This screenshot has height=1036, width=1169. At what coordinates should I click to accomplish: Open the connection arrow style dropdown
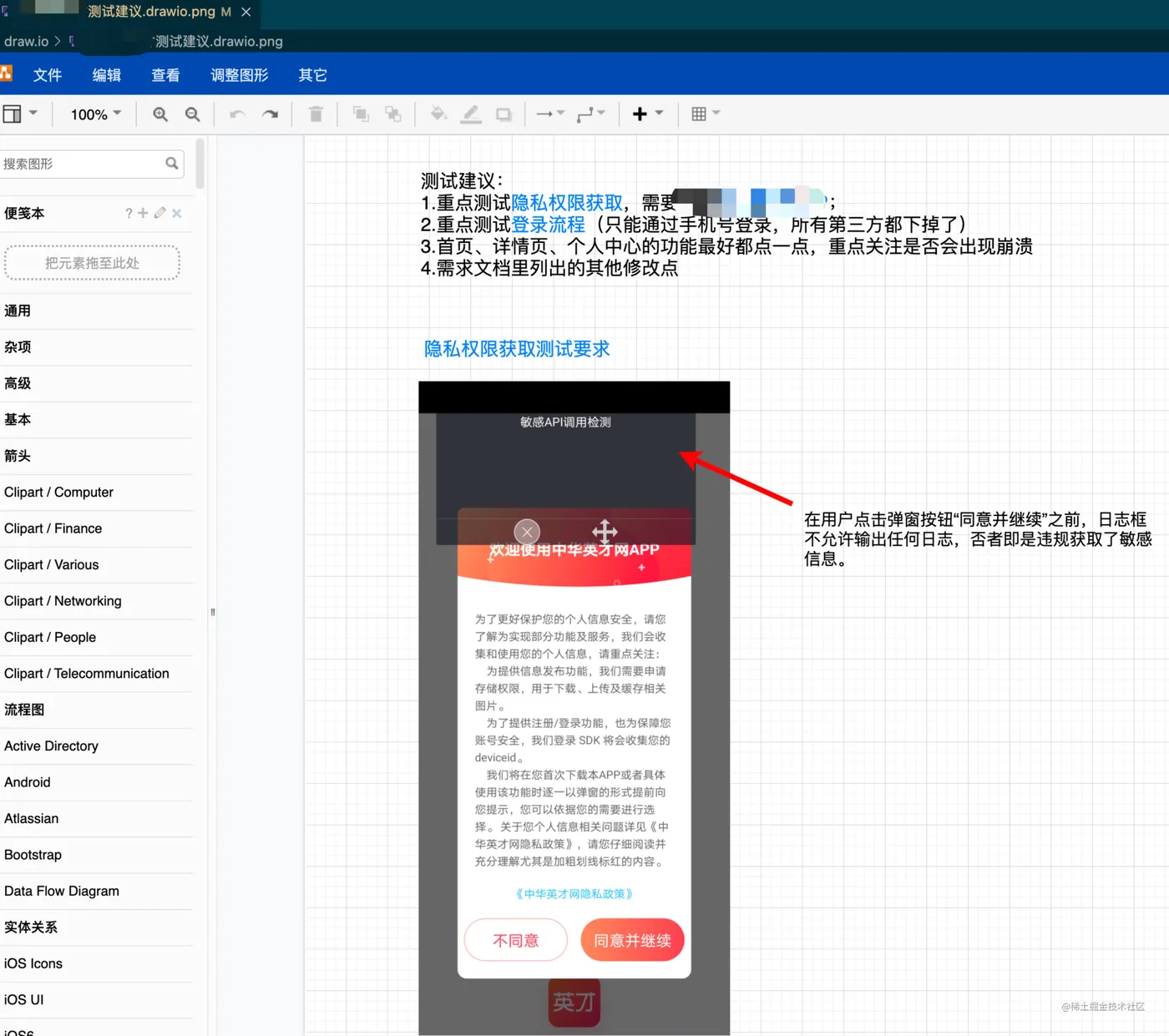[550, 114]
